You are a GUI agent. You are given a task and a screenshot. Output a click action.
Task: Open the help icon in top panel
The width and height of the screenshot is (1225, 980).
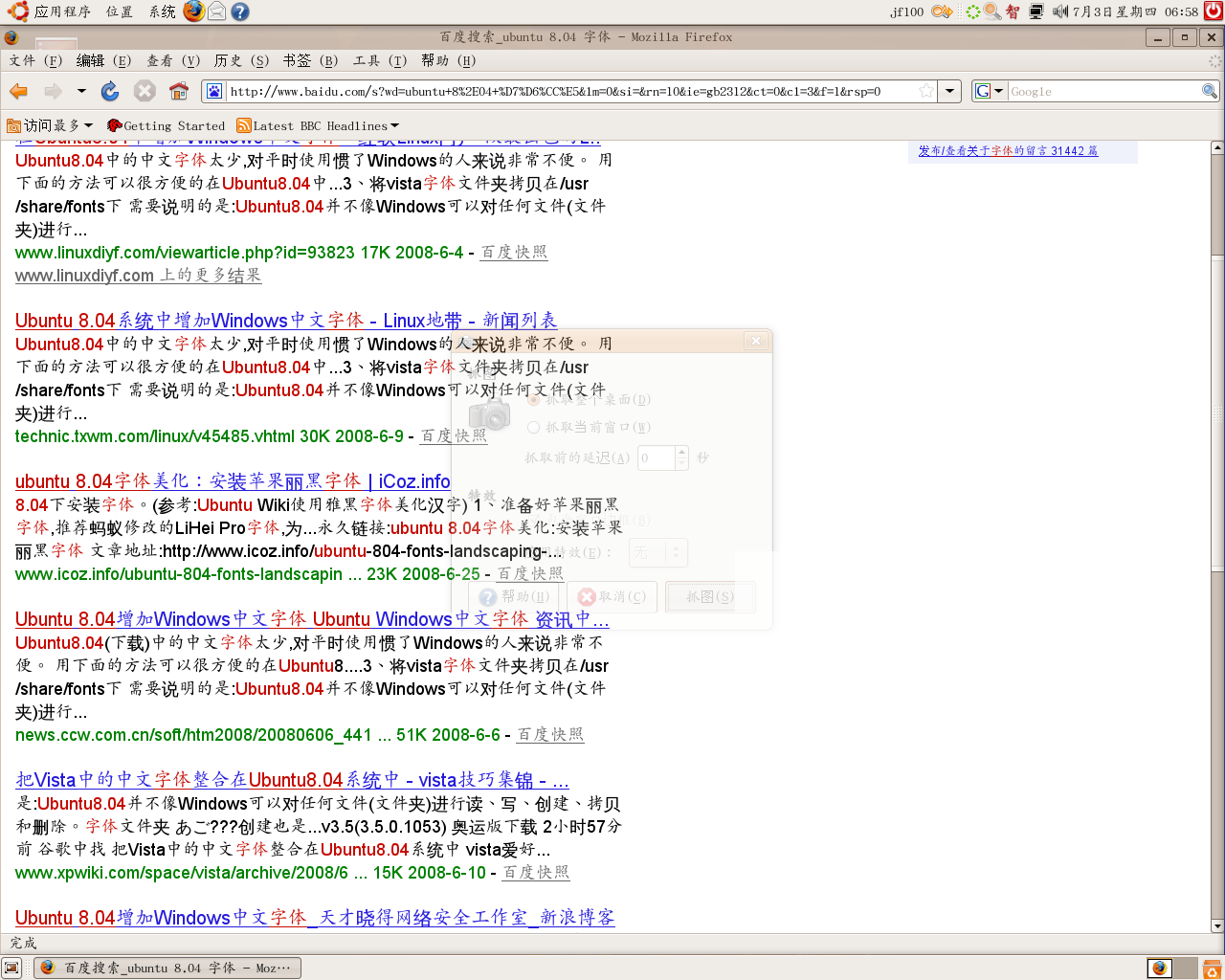coord(240,11)
